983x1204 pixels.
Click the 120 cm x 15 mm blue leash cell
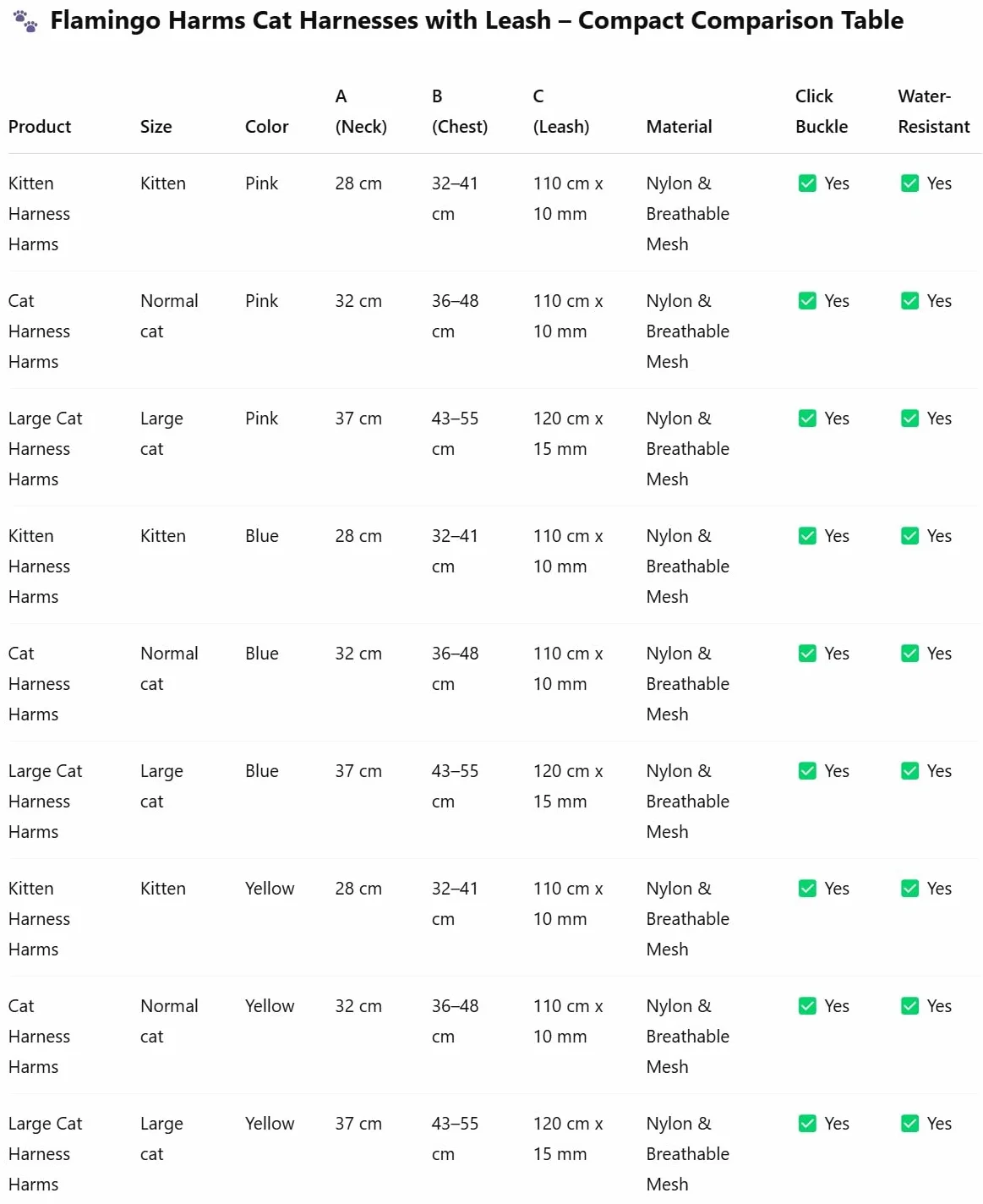pos(568,786)
